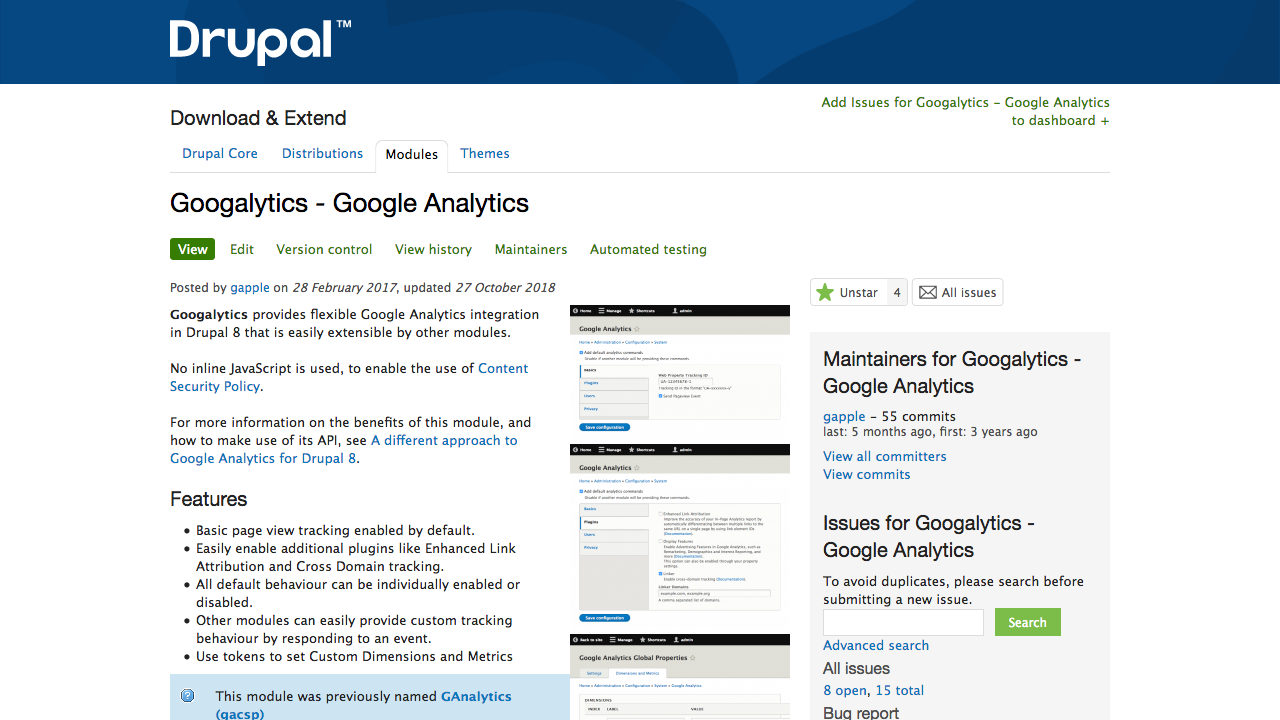Screen dimensions: 1280x720
Task: Open the Drupal Core tab
Action: click(220, 154)
